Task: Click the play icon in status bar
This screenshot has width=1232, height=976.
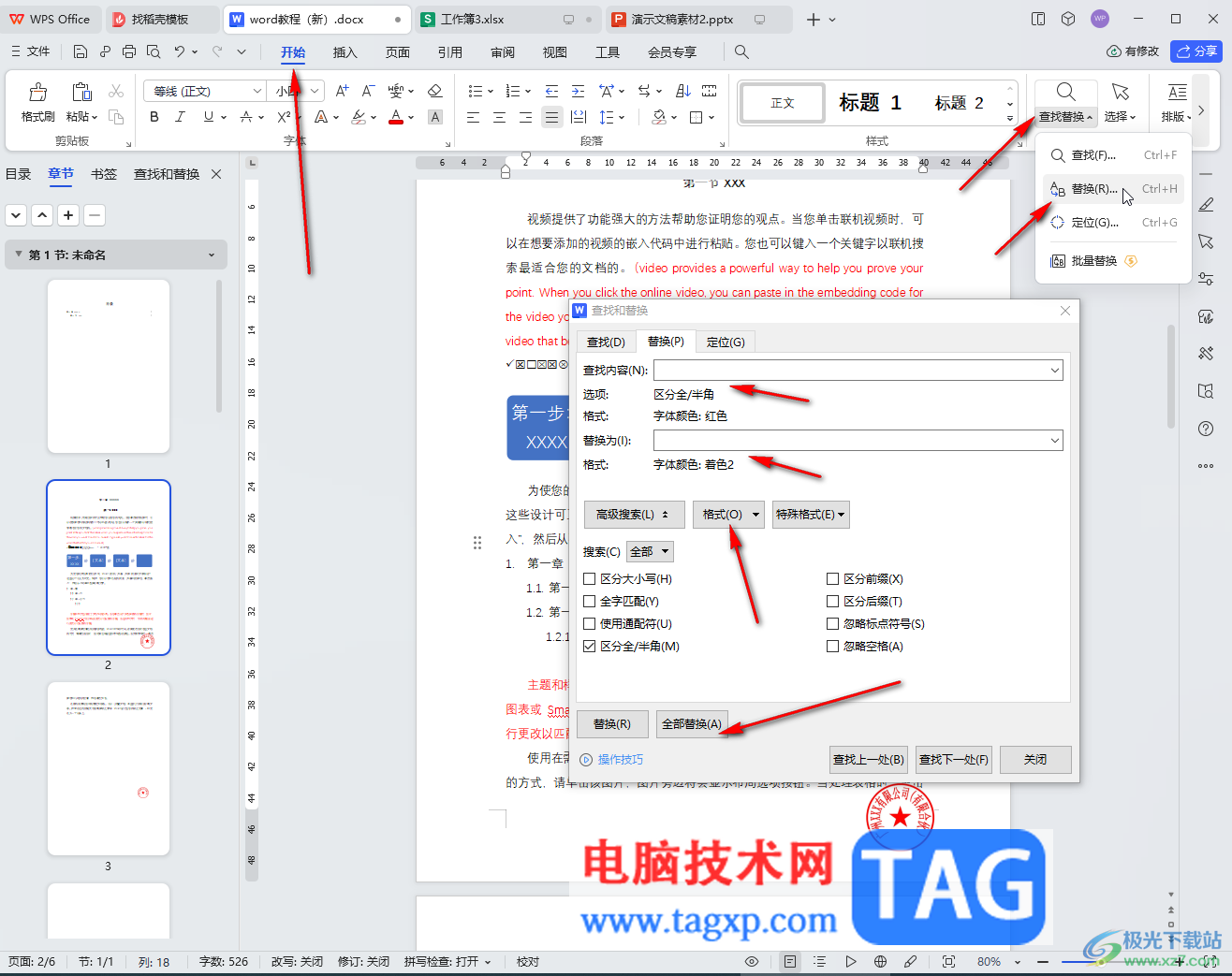Action: 850,961
